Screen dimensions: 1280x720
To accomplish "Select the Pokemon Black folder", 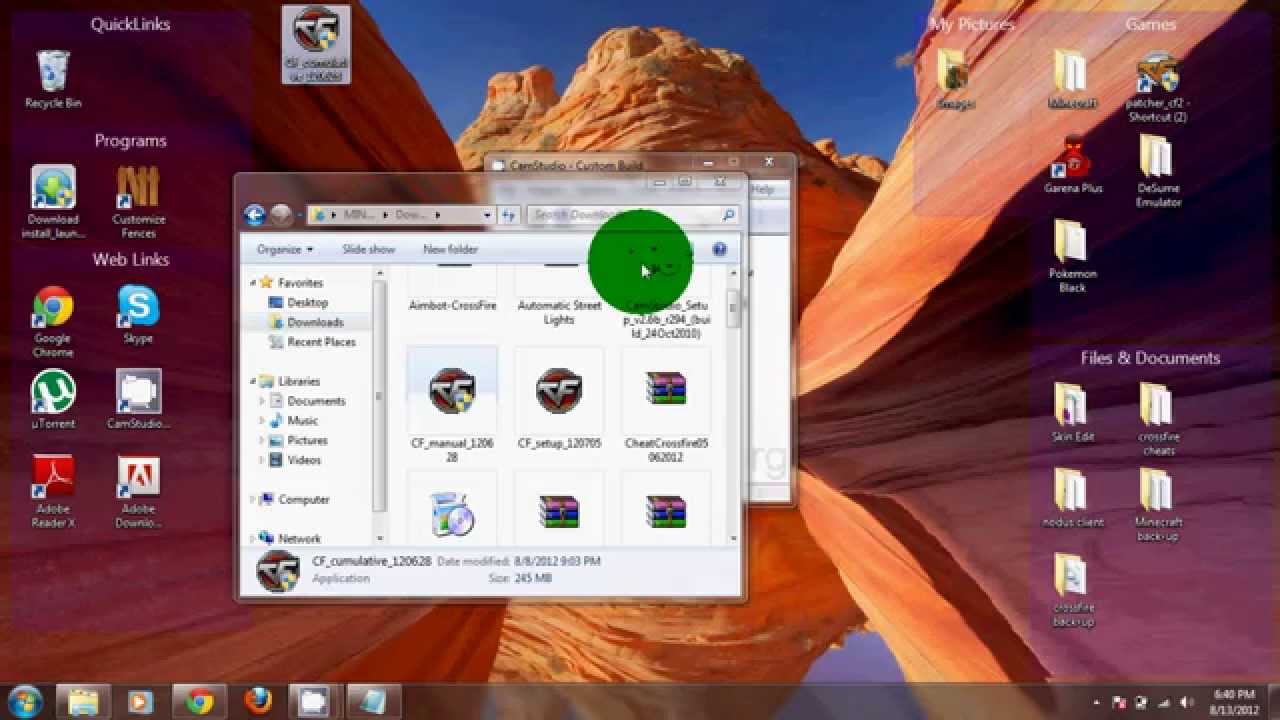I will tap(1072, 256).
